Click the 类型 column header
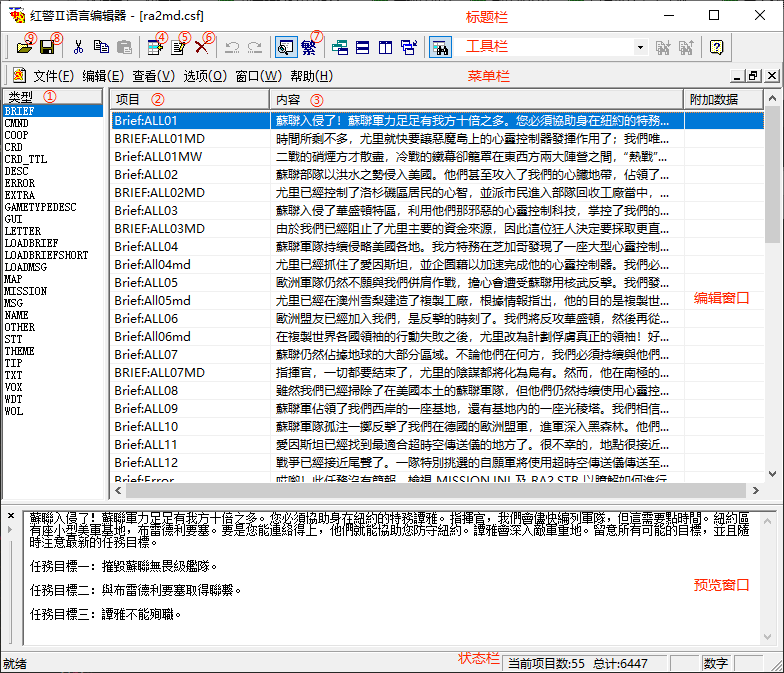This screenshot has width=784, height=673. coord(52,96)
